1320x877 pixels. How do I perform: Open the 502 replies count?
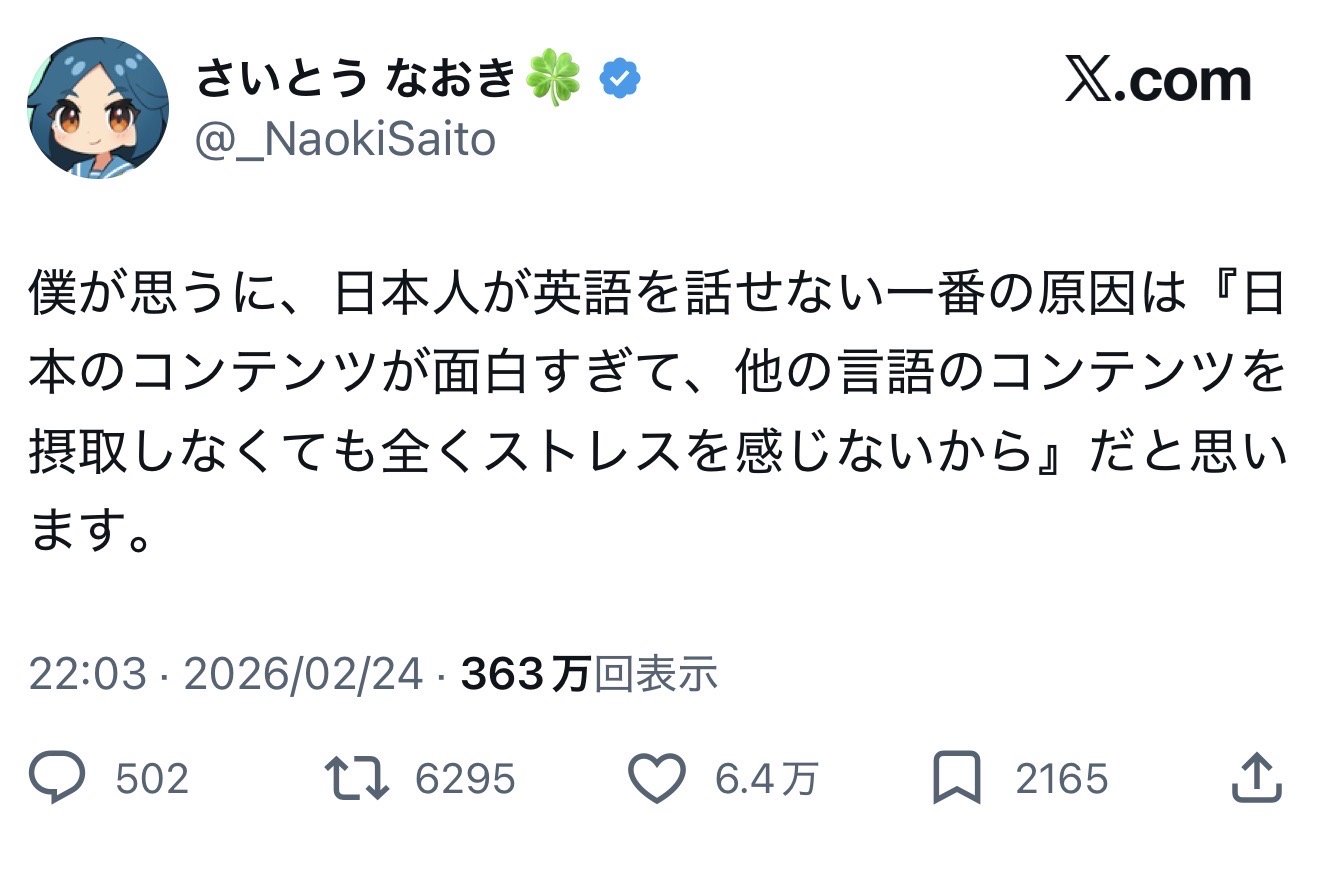[x=152, y=779]
